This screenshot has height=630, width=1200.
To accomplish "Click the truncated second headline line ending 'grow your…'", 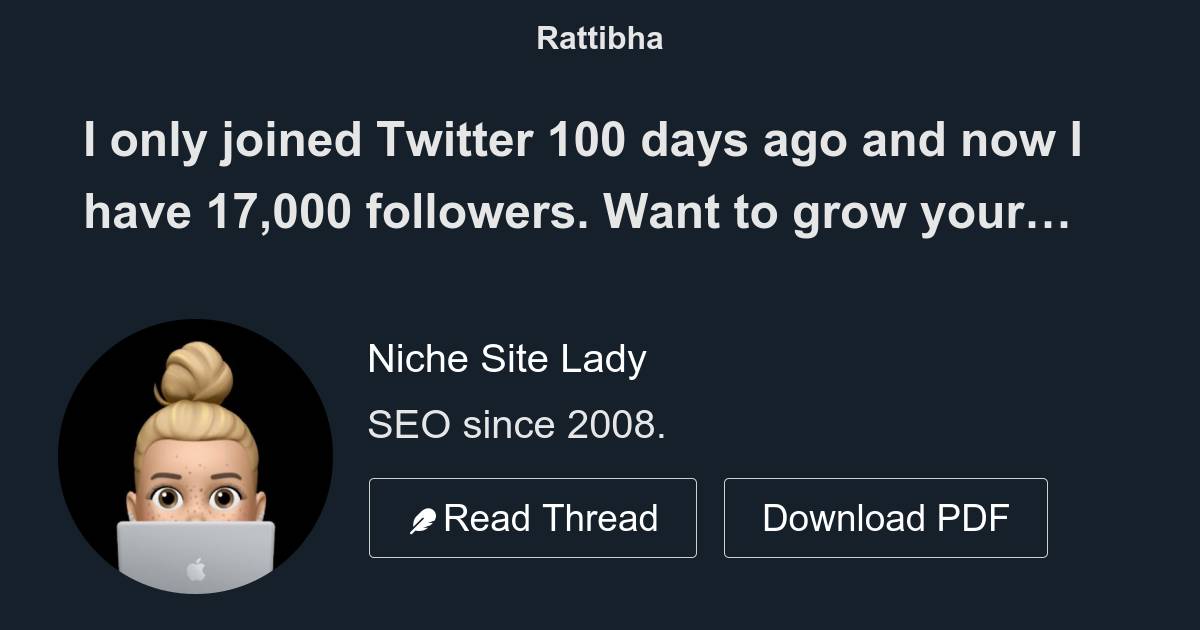I will tap(578, 212).
